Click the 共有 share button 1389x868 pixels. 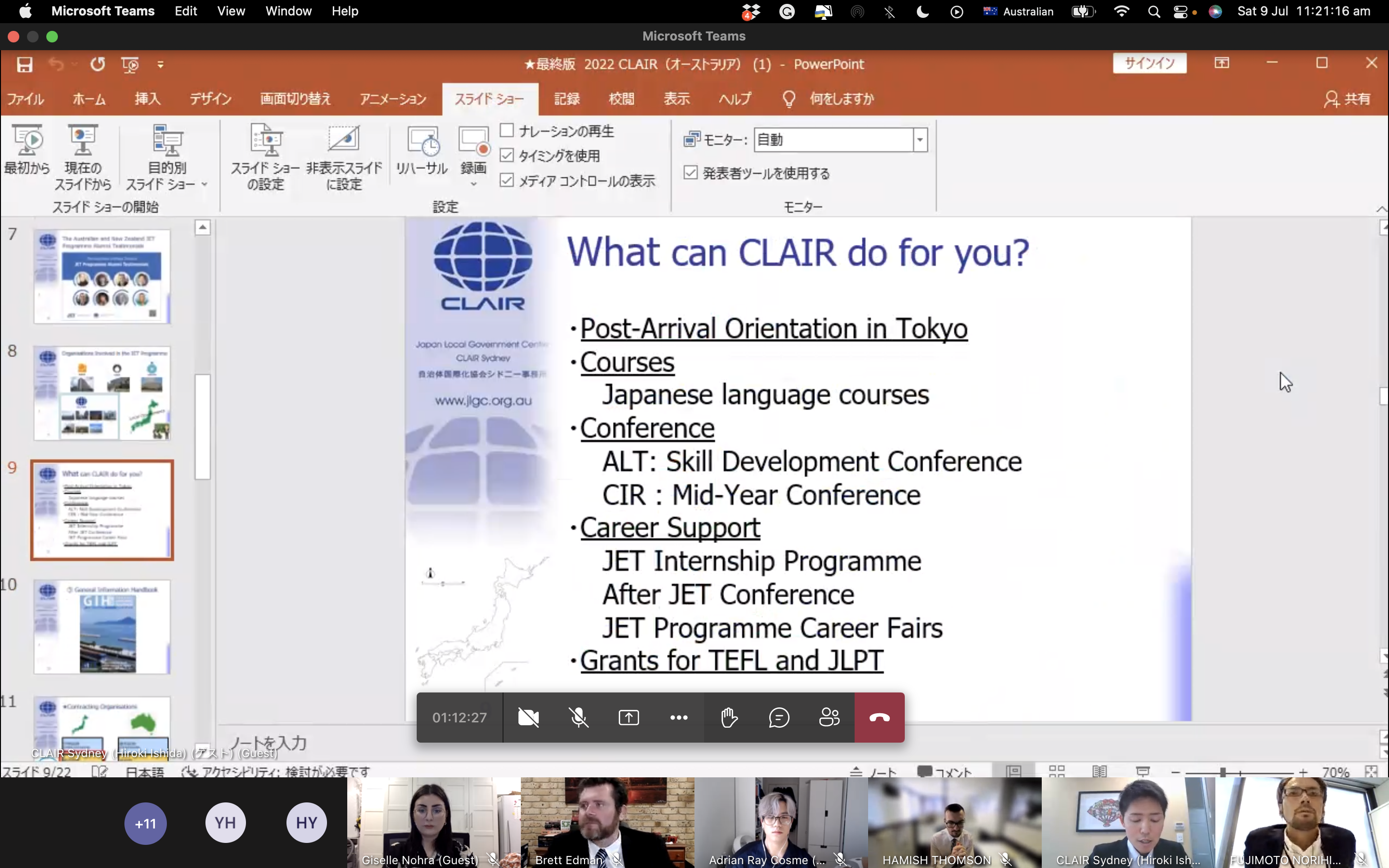(1347, 99)
